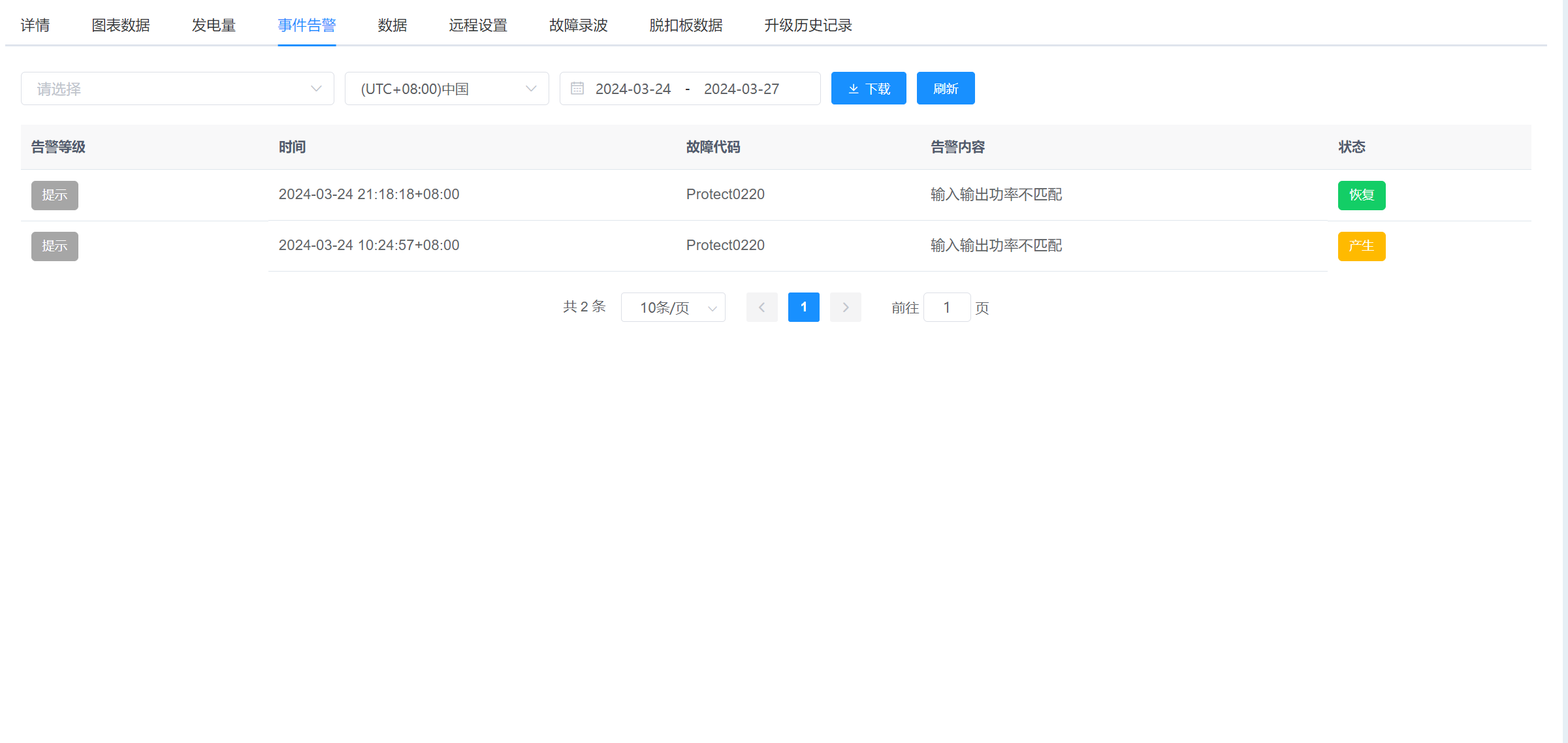Edit the start date 2024-03-24
Screen dimensions: 1568x743
tap(633, 89)
